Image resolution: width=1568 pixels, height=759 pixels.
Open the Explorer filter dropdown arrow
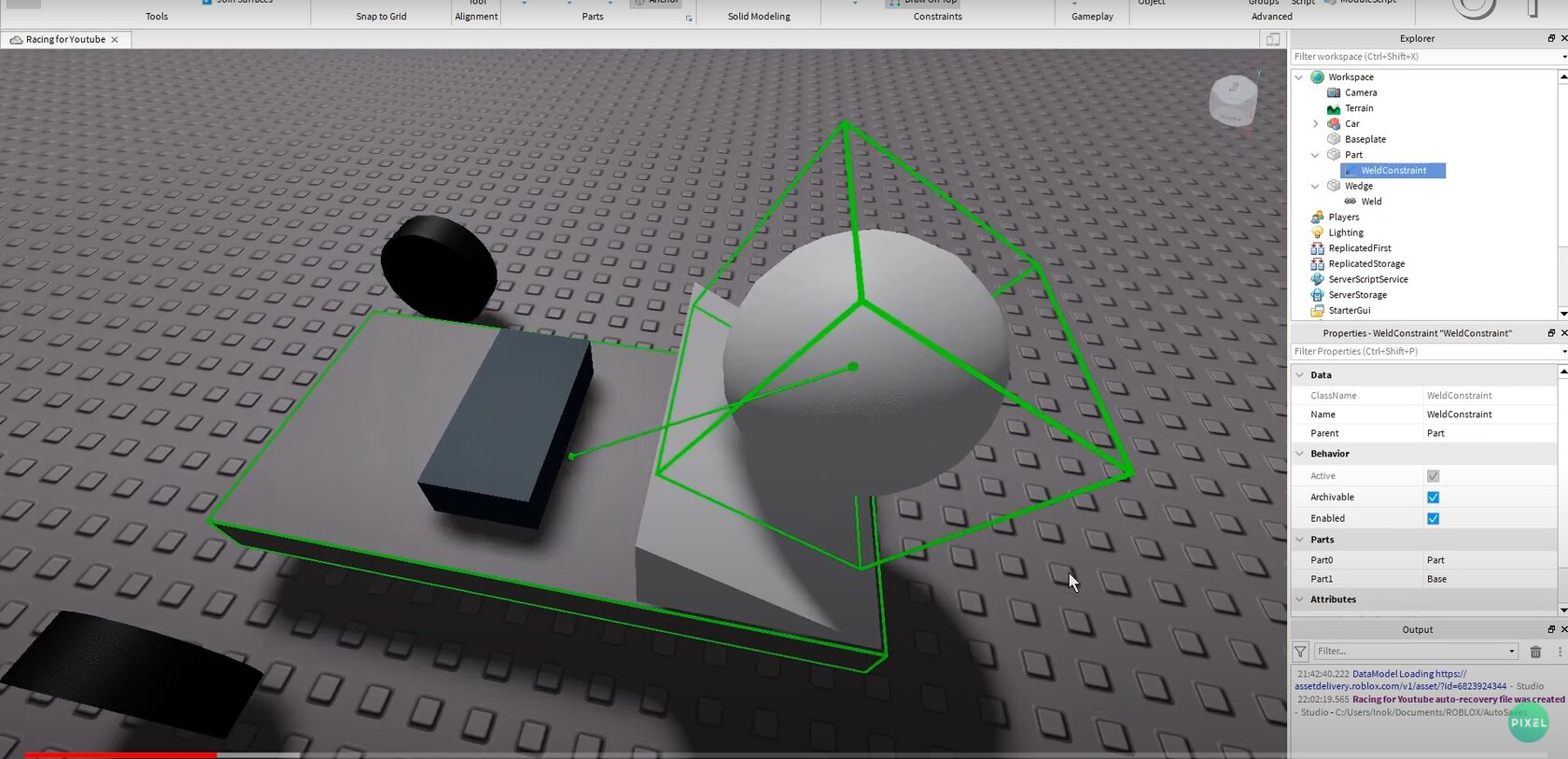click(x=1563, y=57)
